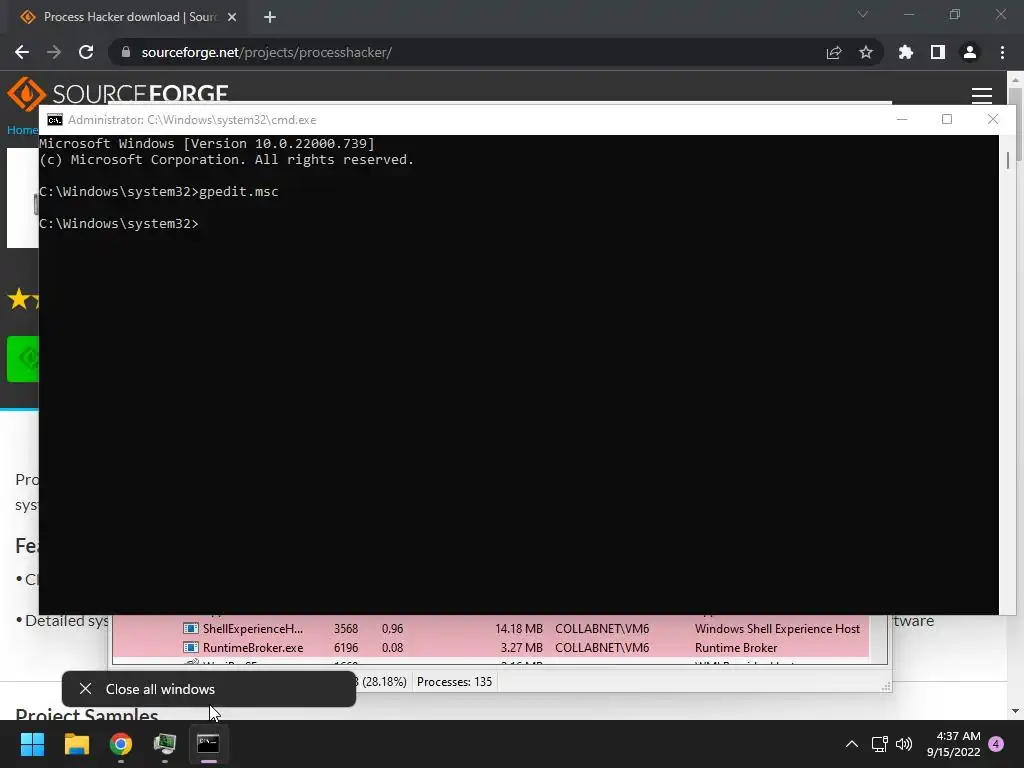Close the cmd.exe window
Viewport: 1024px width, 768px height.
pos(993,119)
